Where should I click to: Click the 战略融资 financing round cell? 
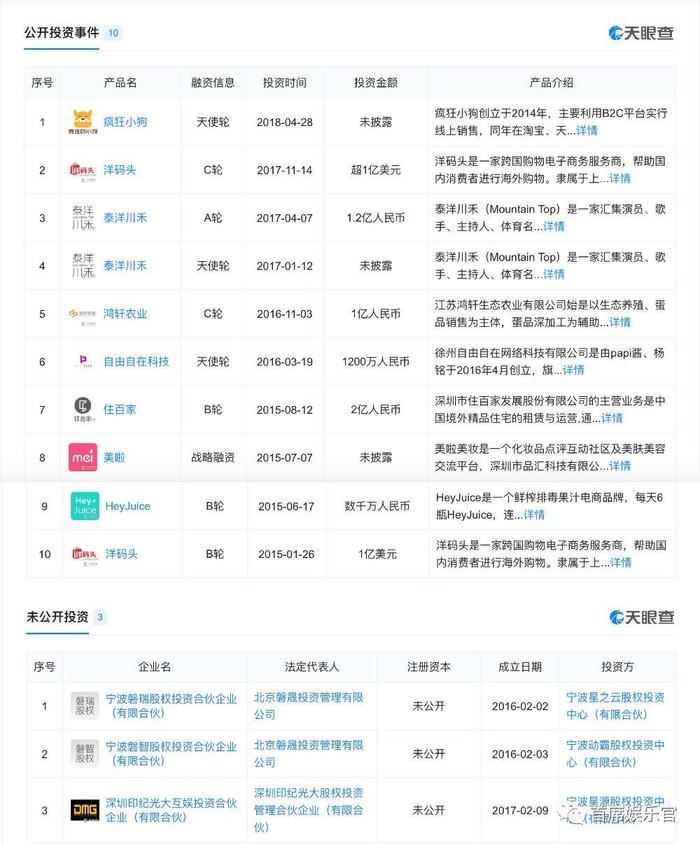[213, 458]
